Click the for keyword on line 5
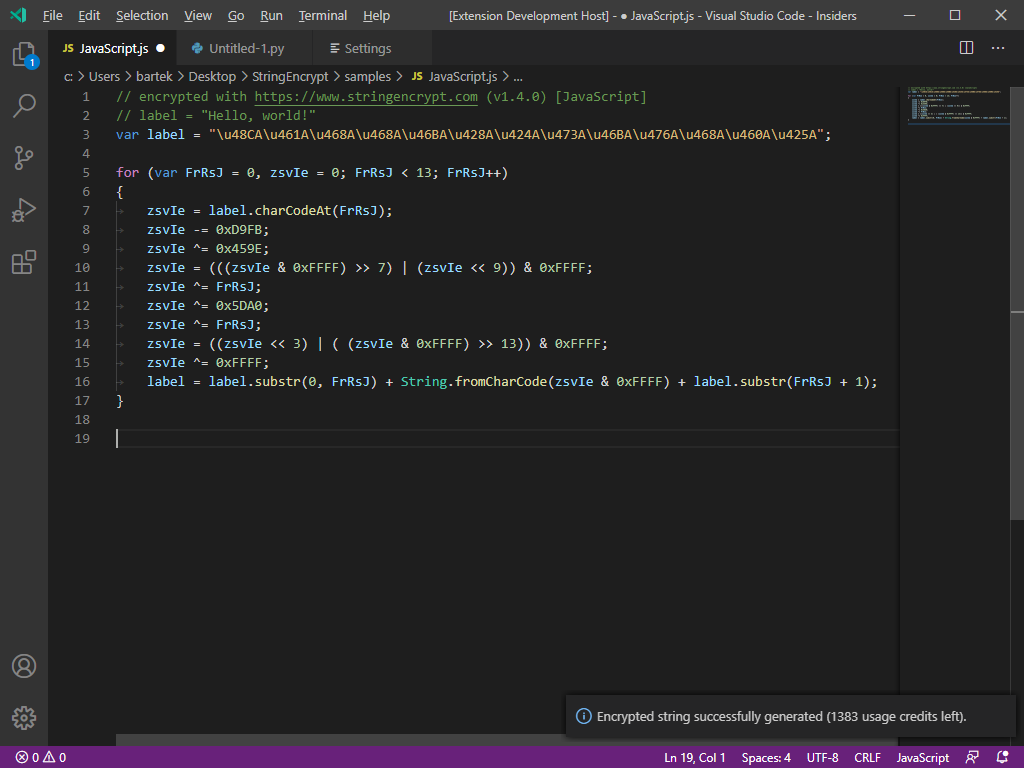 coord(127,172)
